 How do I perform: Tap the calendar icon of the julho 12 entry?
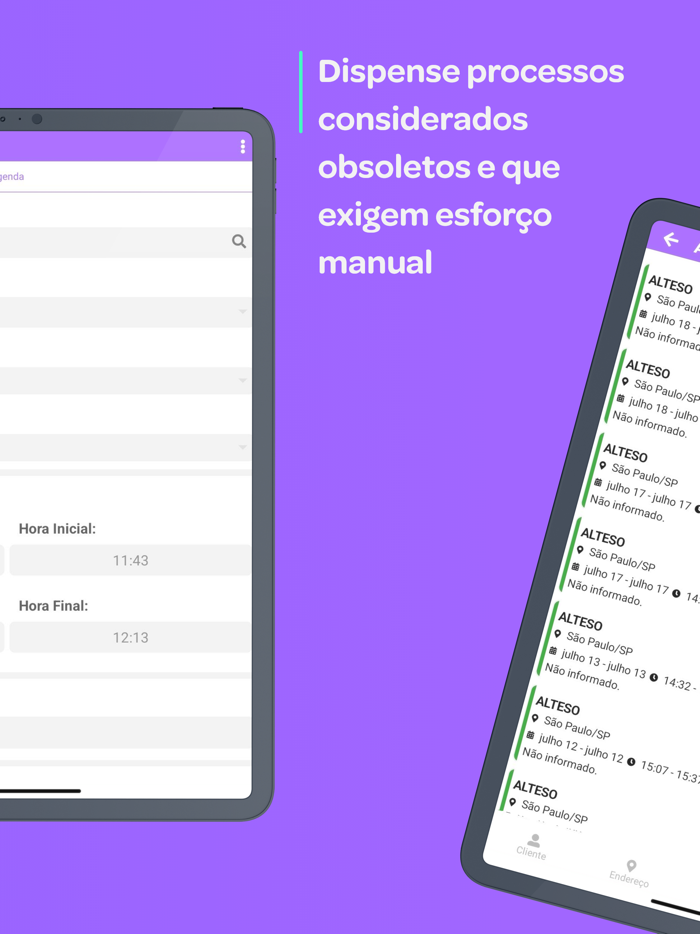(530, 735)
